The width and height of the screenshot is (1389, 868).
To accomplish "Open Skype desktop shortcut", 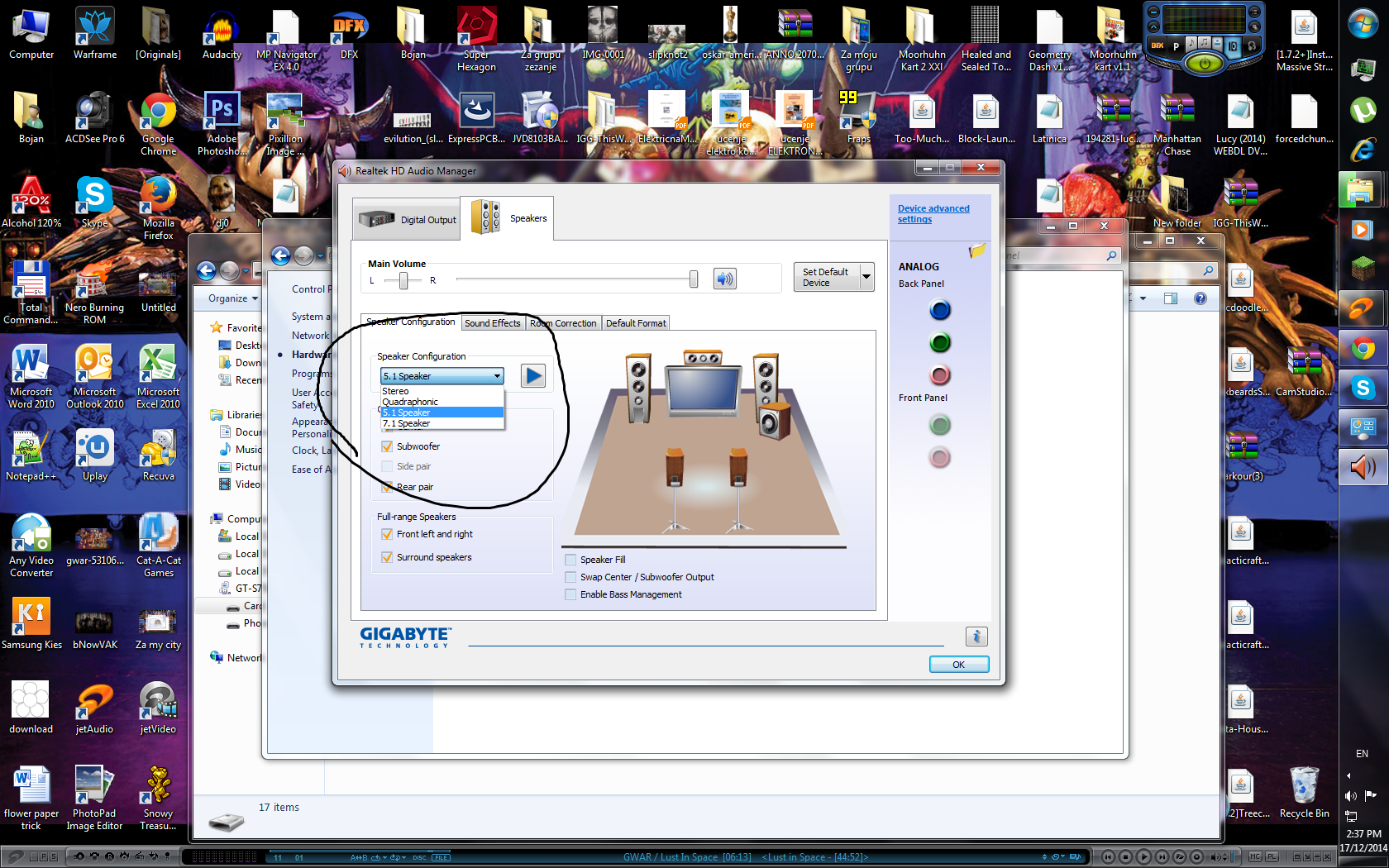I will 94,203.
